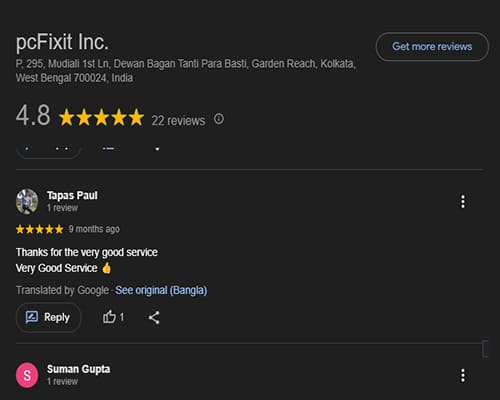See original Bangla review text
Screen dimensions: 500x400
point(161,290)
